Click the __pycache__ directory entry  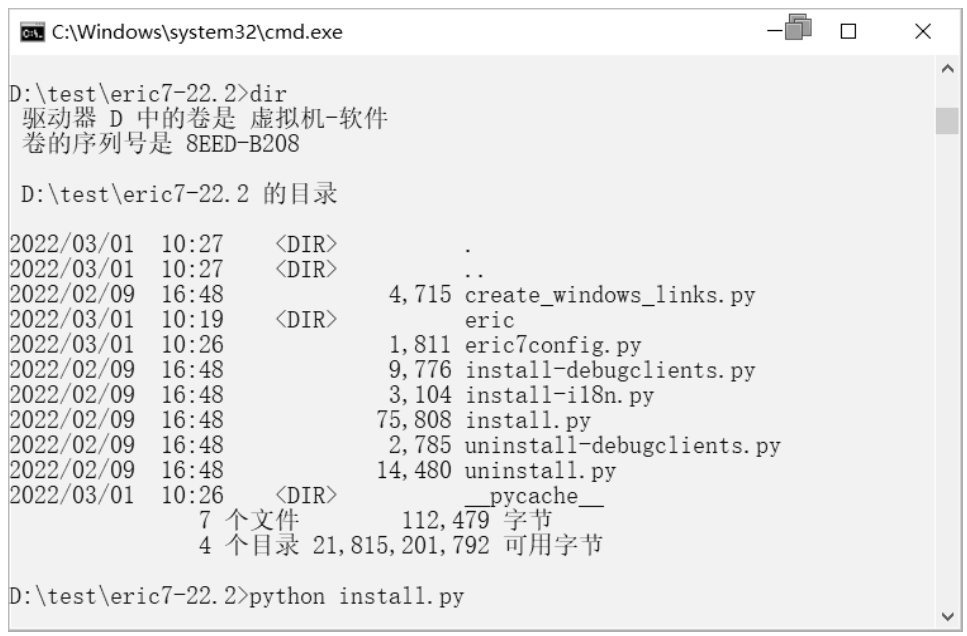point(533,495)
